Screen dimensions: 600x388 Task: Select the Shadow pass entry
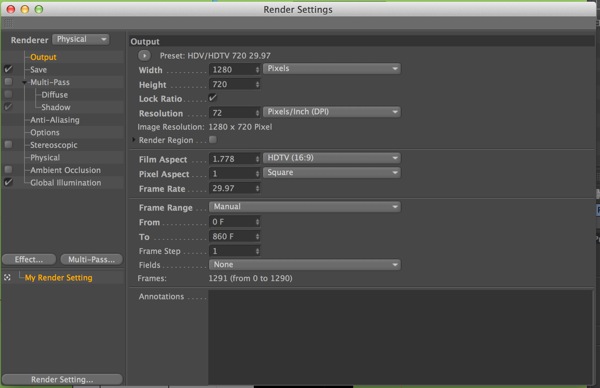click(x=56, y=108)
